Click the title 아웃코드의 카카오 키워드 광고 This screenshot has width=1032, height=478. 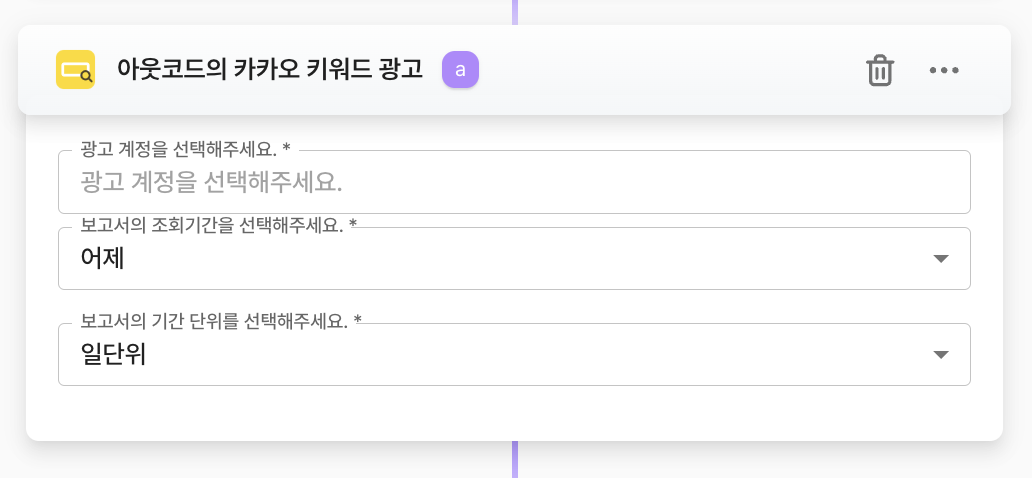coord(270,70)
